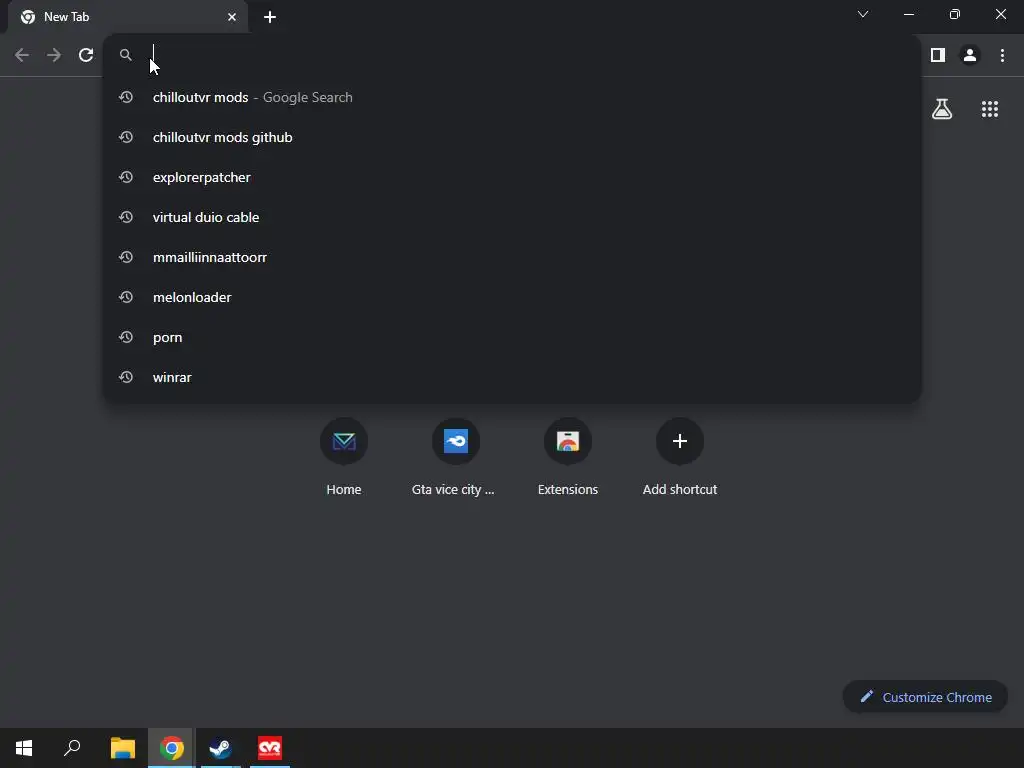The height and width of the screenshot is (768, 1024).
Task: Select suggestion explorerpatcher
Action: 513,177
